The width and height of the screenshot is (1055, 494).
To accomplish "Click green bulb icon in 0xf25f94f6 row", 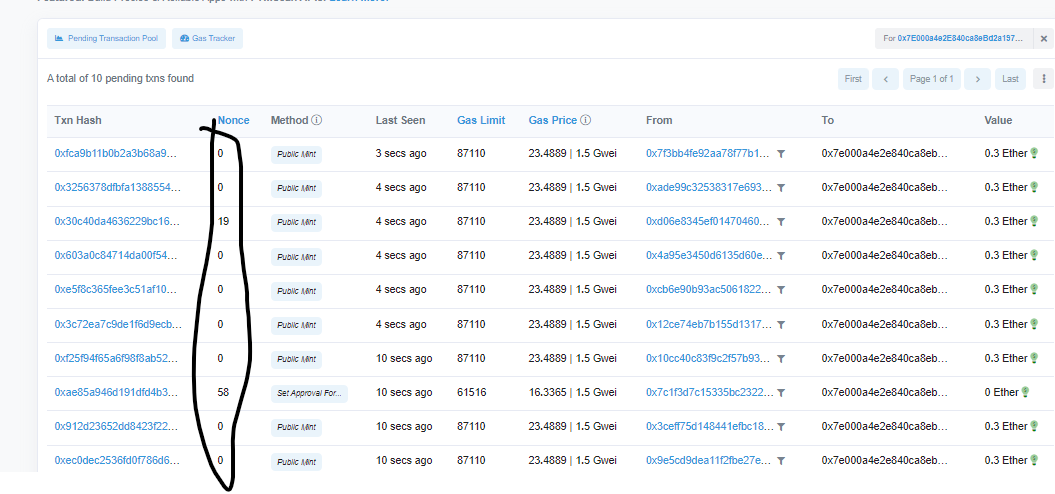I will (x=1034, y=358).
